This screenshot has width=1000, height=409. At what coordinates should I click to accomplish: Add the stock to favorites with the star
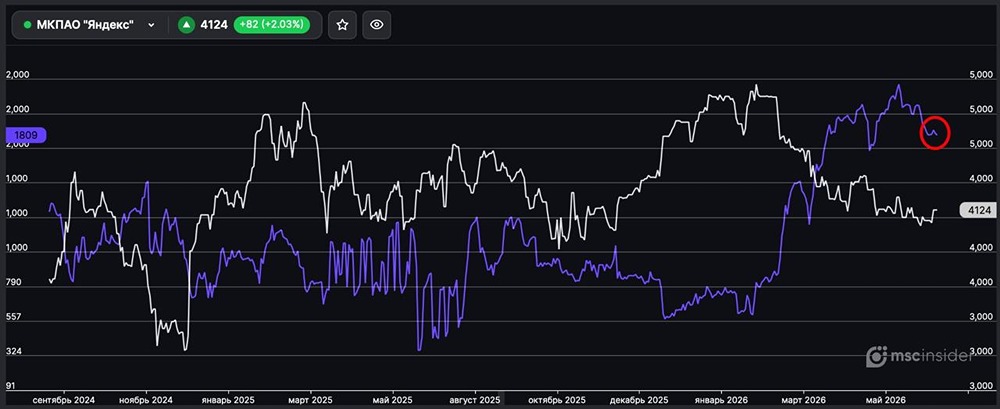point(342,25)
